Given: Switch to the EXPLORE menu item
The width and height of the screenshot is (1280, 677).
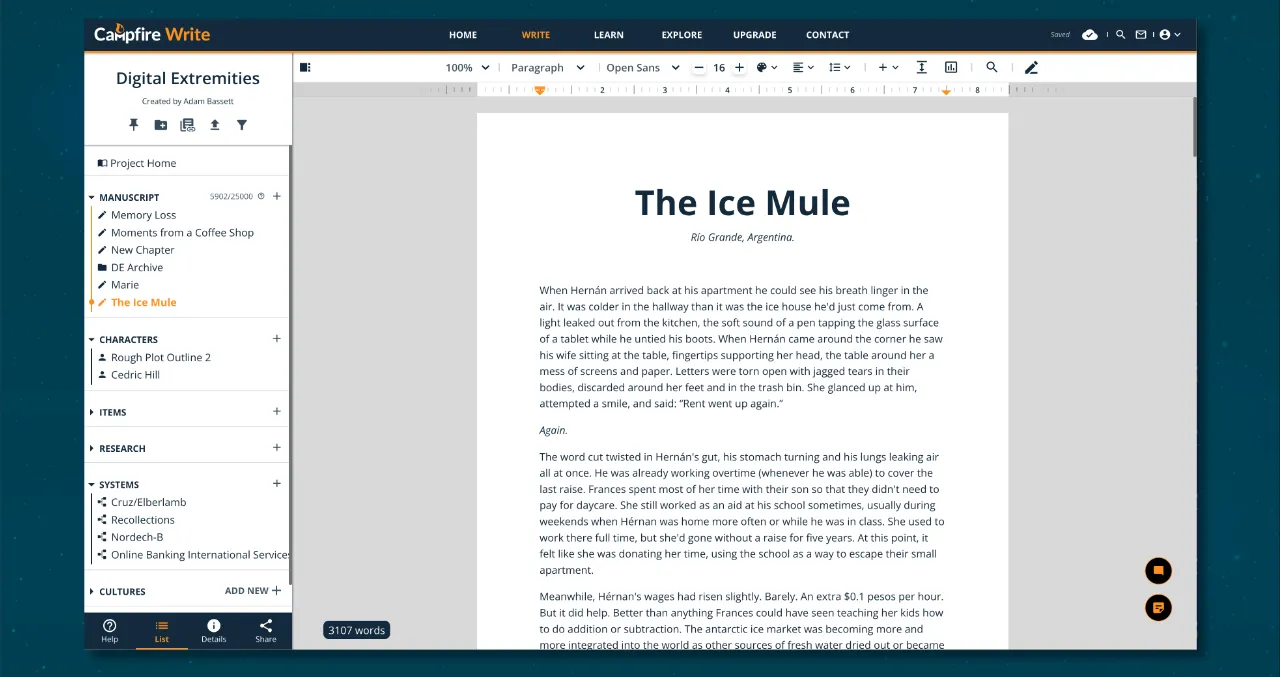Looking at the screenshot, I should pyautogui.click(x=681, y=34).
